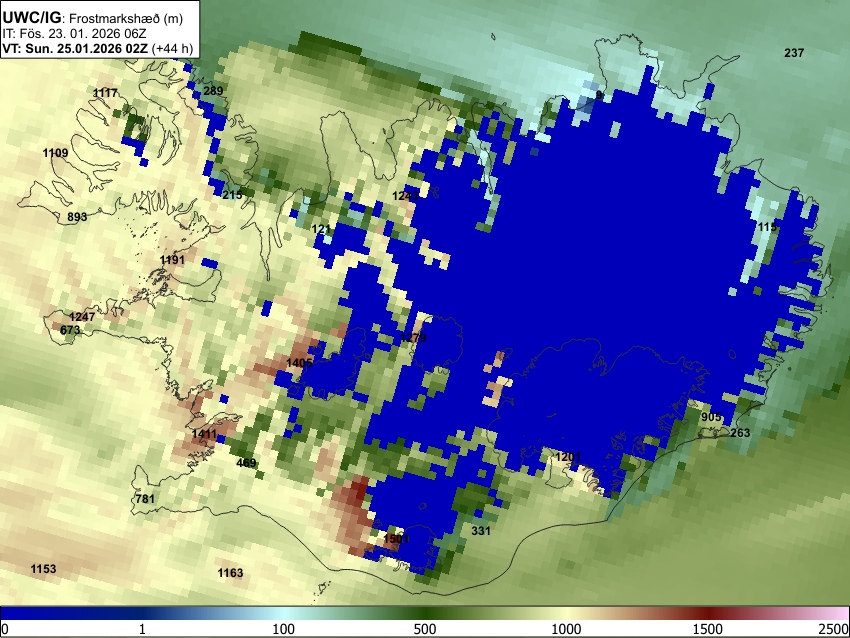
Task: Select the 2500 tick on colour legend
Action: (x=834, y=629)
